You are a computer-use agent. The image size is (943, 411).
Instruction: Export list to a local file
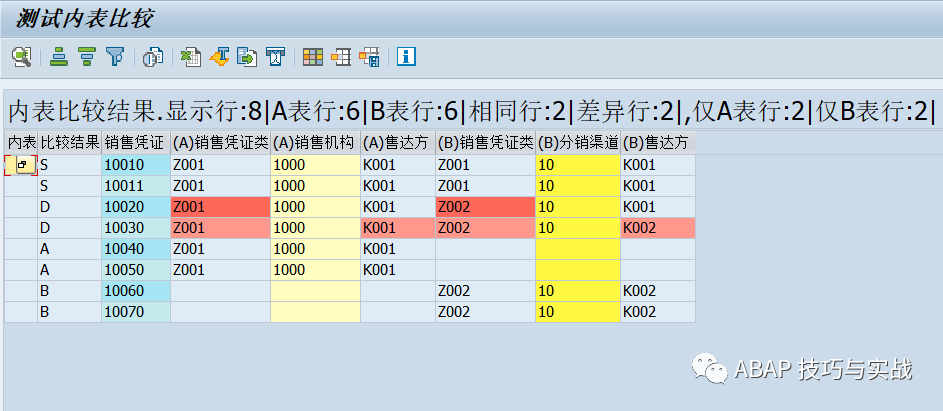(247, 57)
